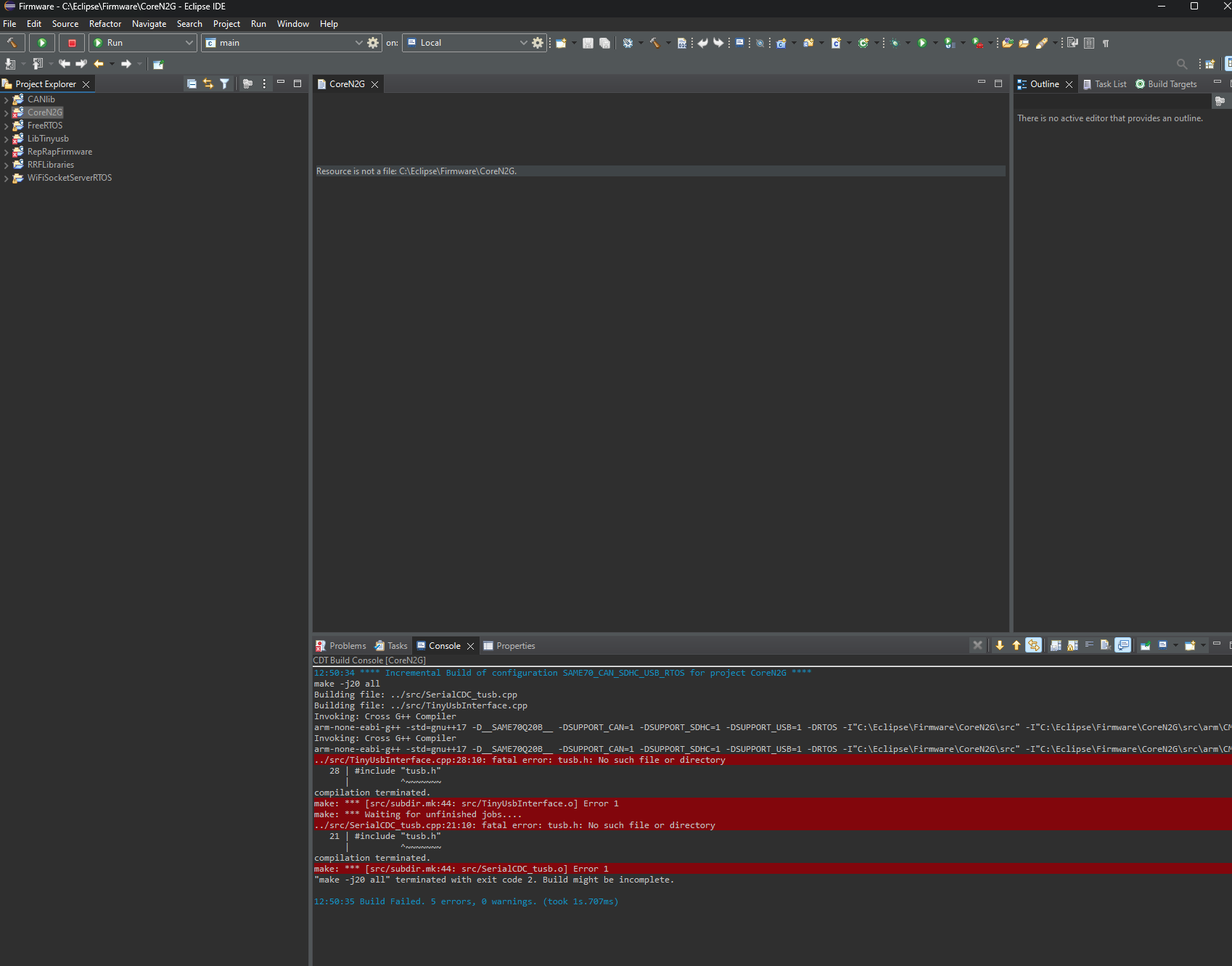The image size is (1232, 966).
Task: Click the red Stop button
Action: pos(72,43)
